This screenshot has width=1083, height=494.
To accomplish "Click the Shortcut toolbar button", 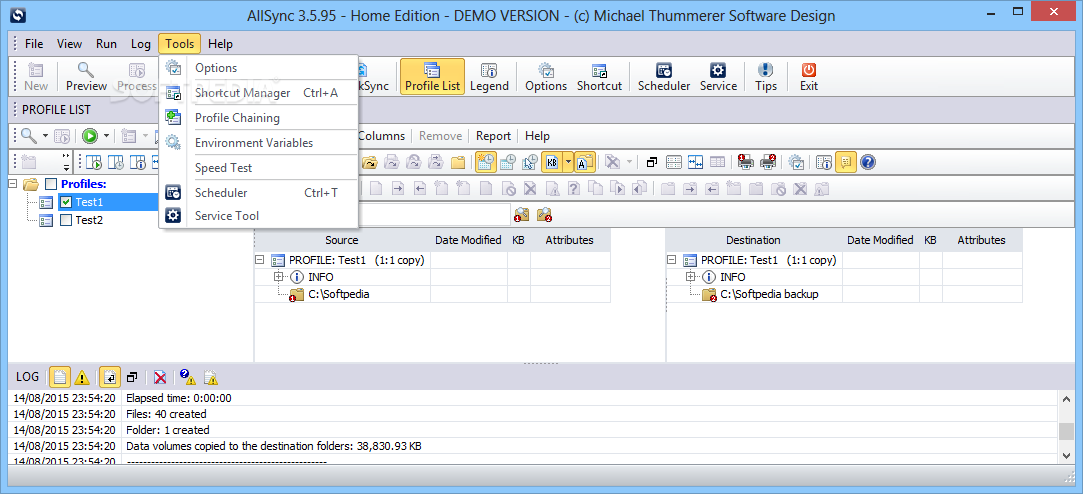I will click(600, 77).
